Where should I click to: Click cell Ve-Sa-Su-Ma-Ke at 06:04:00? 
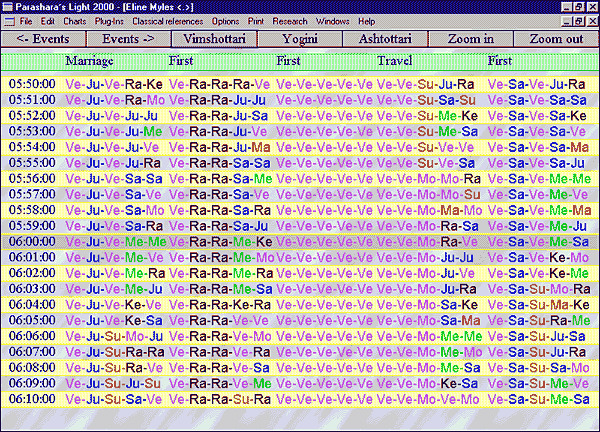coord(538,304)
